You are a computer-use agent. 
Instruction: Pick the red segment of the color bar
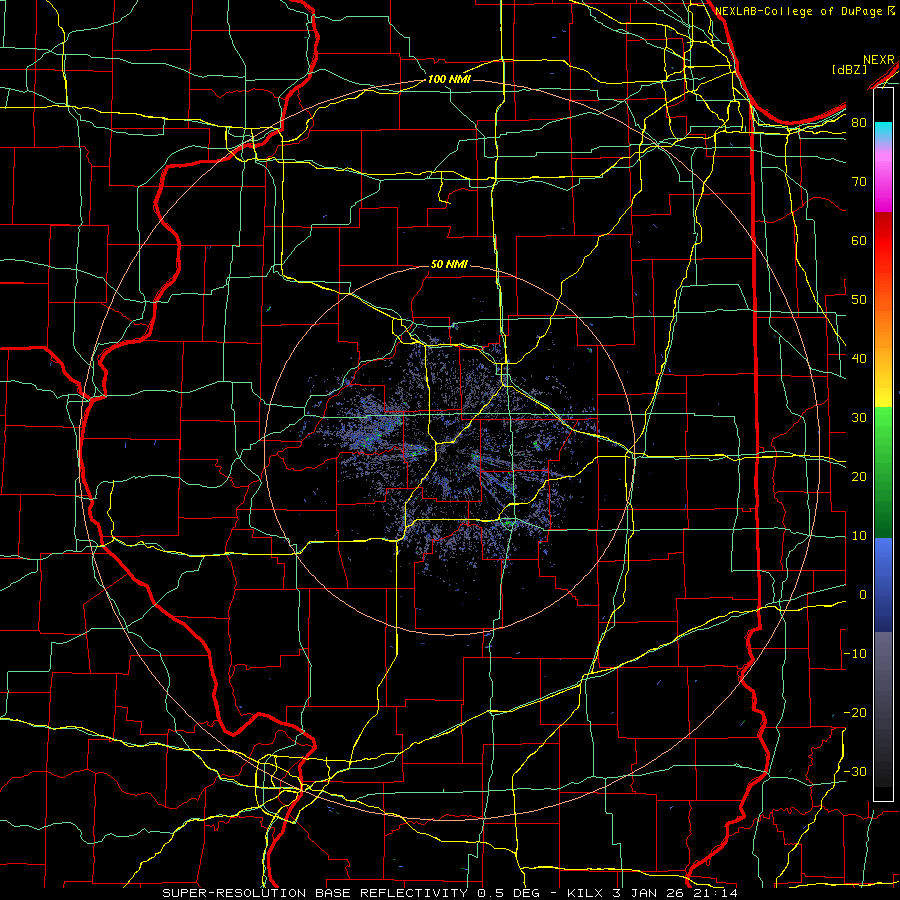pos(883,241)
